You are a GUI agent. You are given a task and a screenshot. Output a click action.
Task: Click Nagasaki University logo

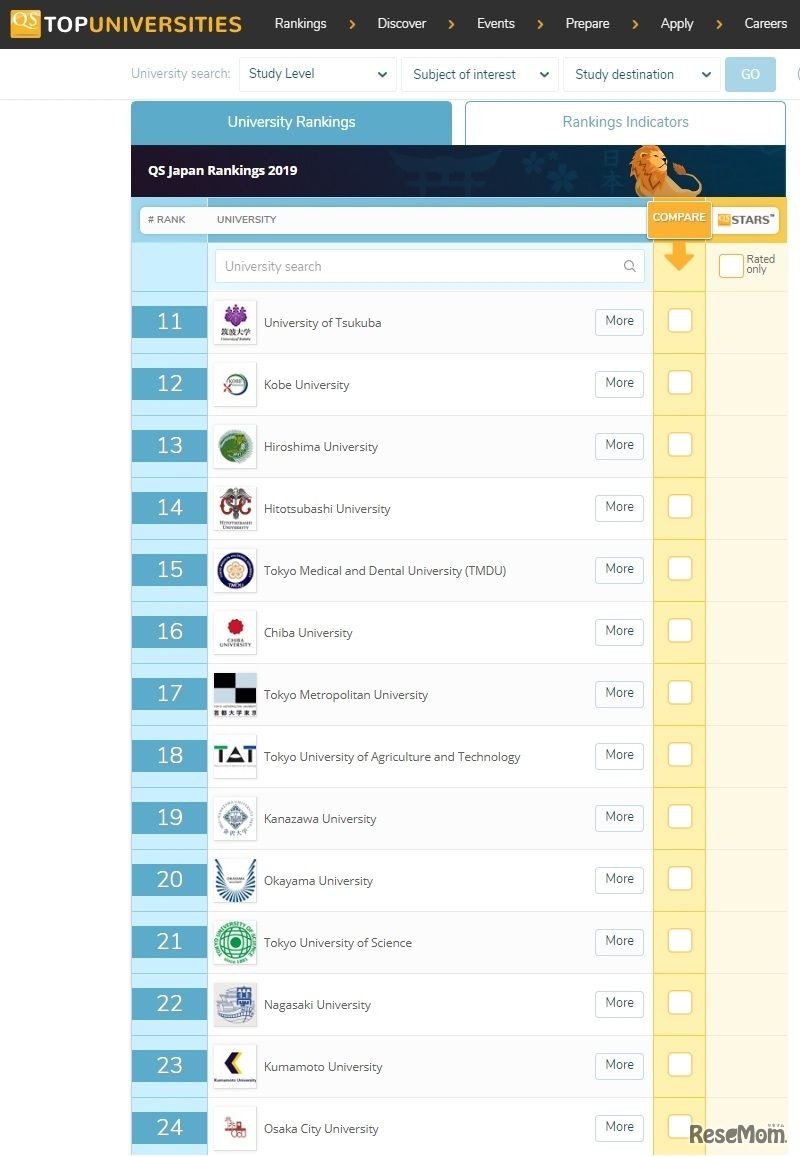click(x=235, y=1004)
